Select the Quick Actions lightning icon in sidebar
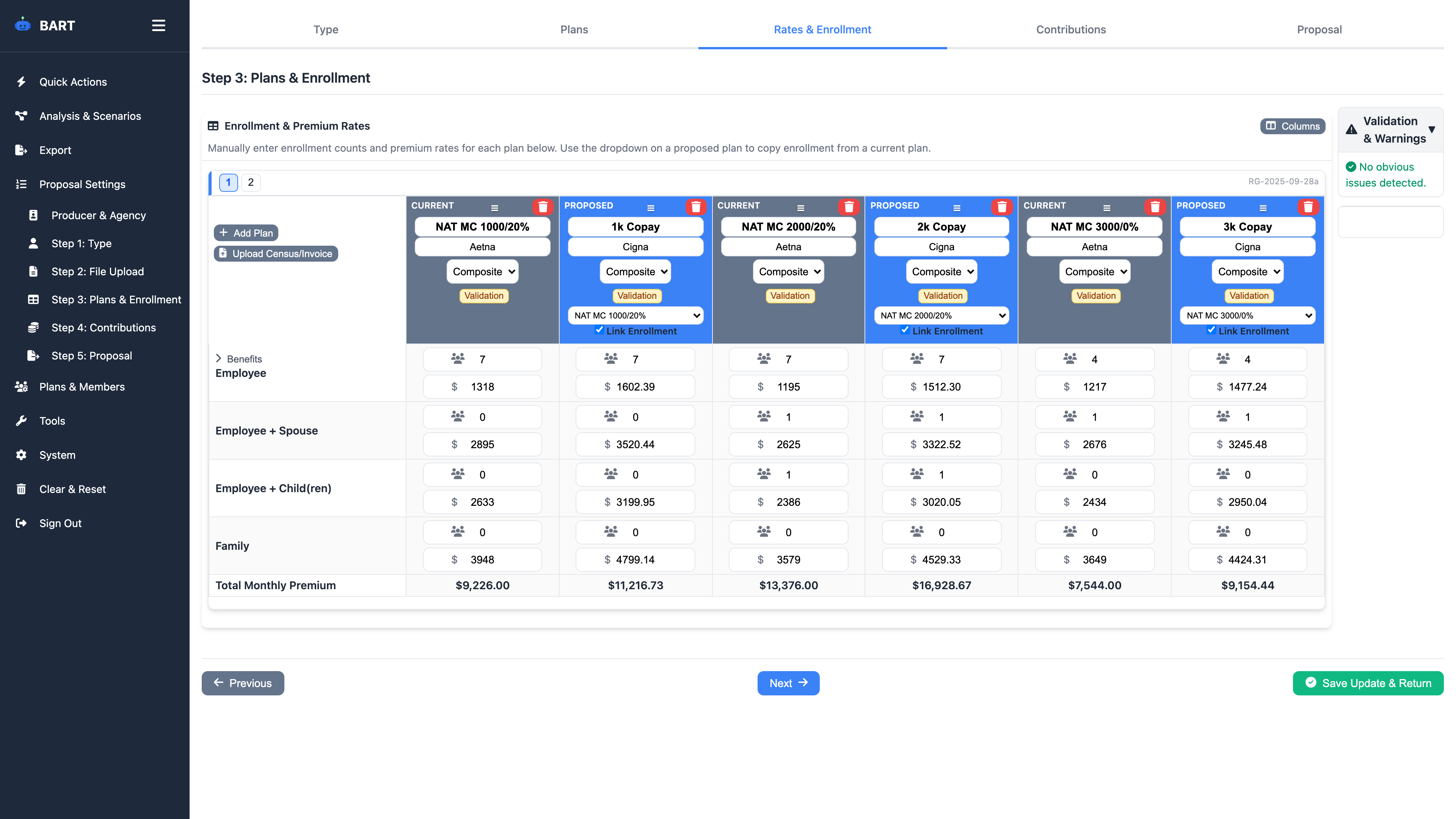Image resolution: width=1456 pixels, height=819 pixels. 21,82
